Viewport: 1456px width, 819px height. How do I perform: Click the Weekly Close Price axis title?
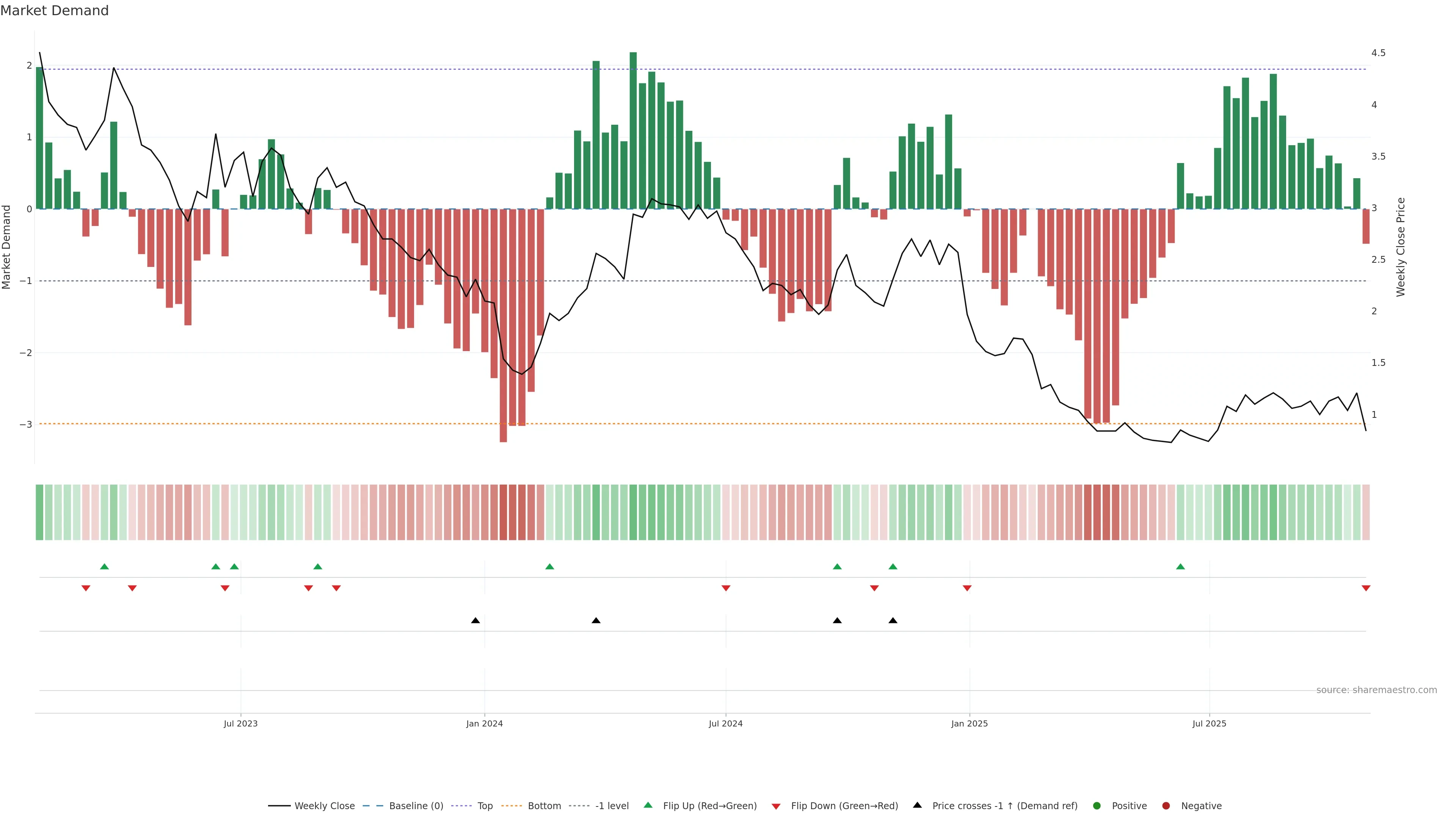tap(1401, 247)
